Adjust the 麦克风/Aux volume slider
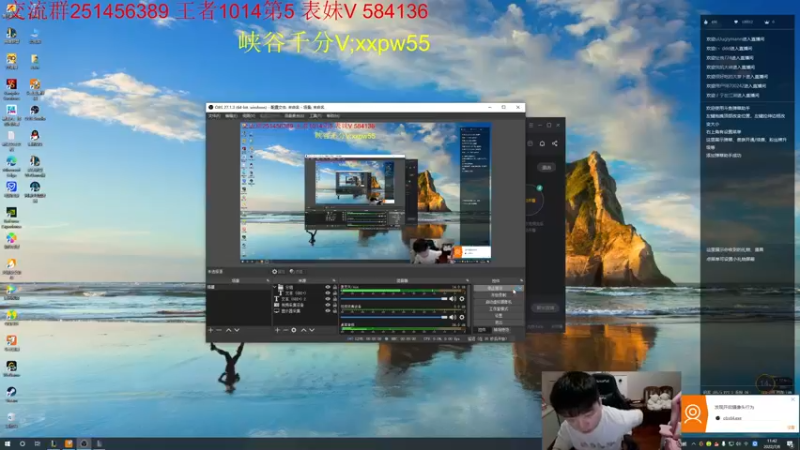The height and width of the screenshot is (450, 800). click(x=394, y=299)
